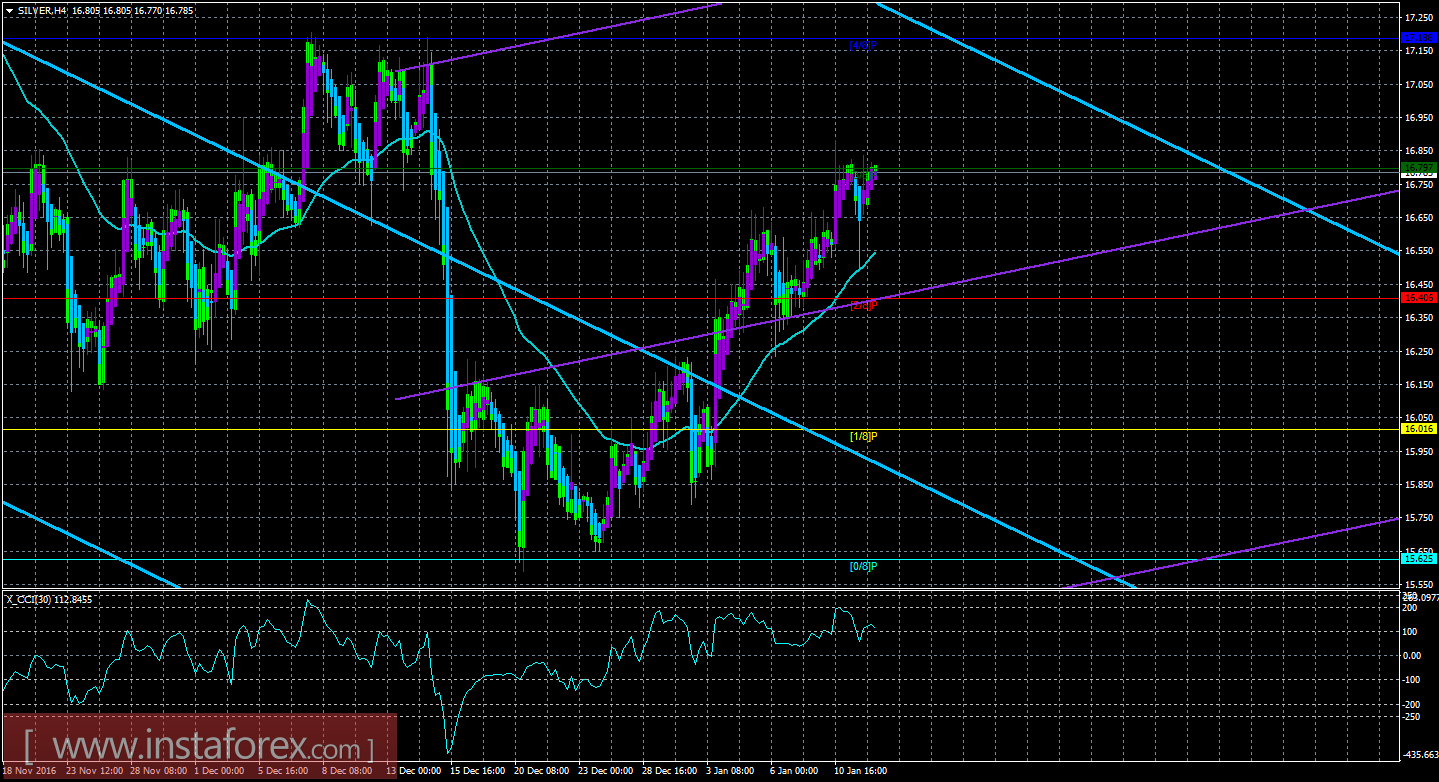
Task: Click the 15 Dec 16:00 date label
Action: coord(476,771)
